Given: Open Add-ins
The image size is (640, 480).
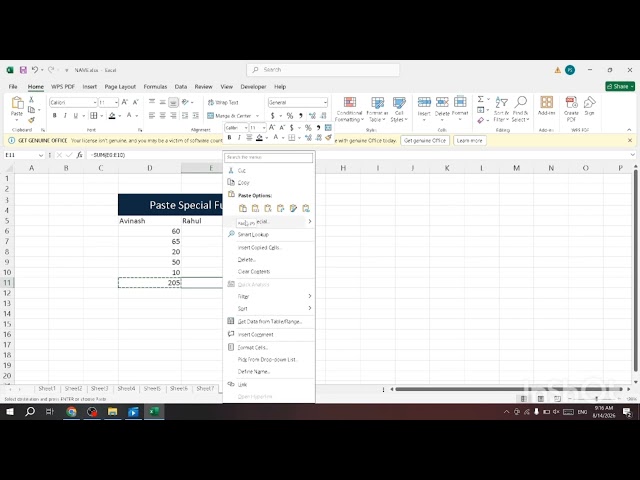Looking at the screenshot, I should point(547,106).
